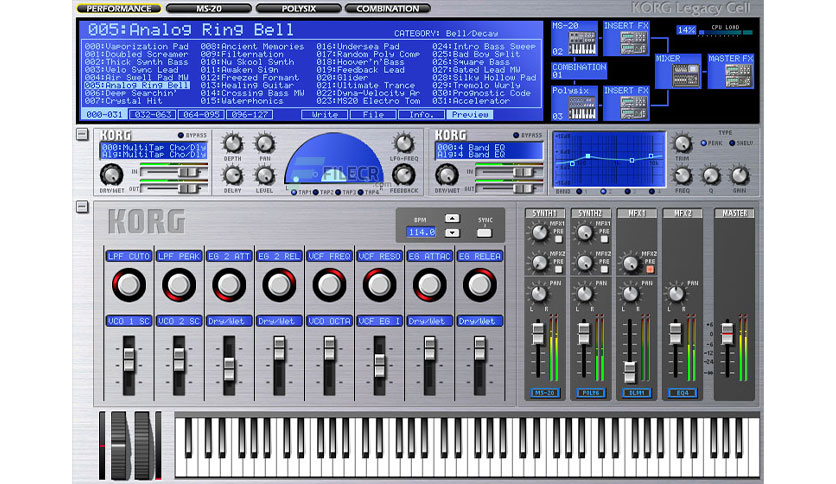
Task: Open the 4 Band EQ effect program selector
Action: (x=489, y=151)
